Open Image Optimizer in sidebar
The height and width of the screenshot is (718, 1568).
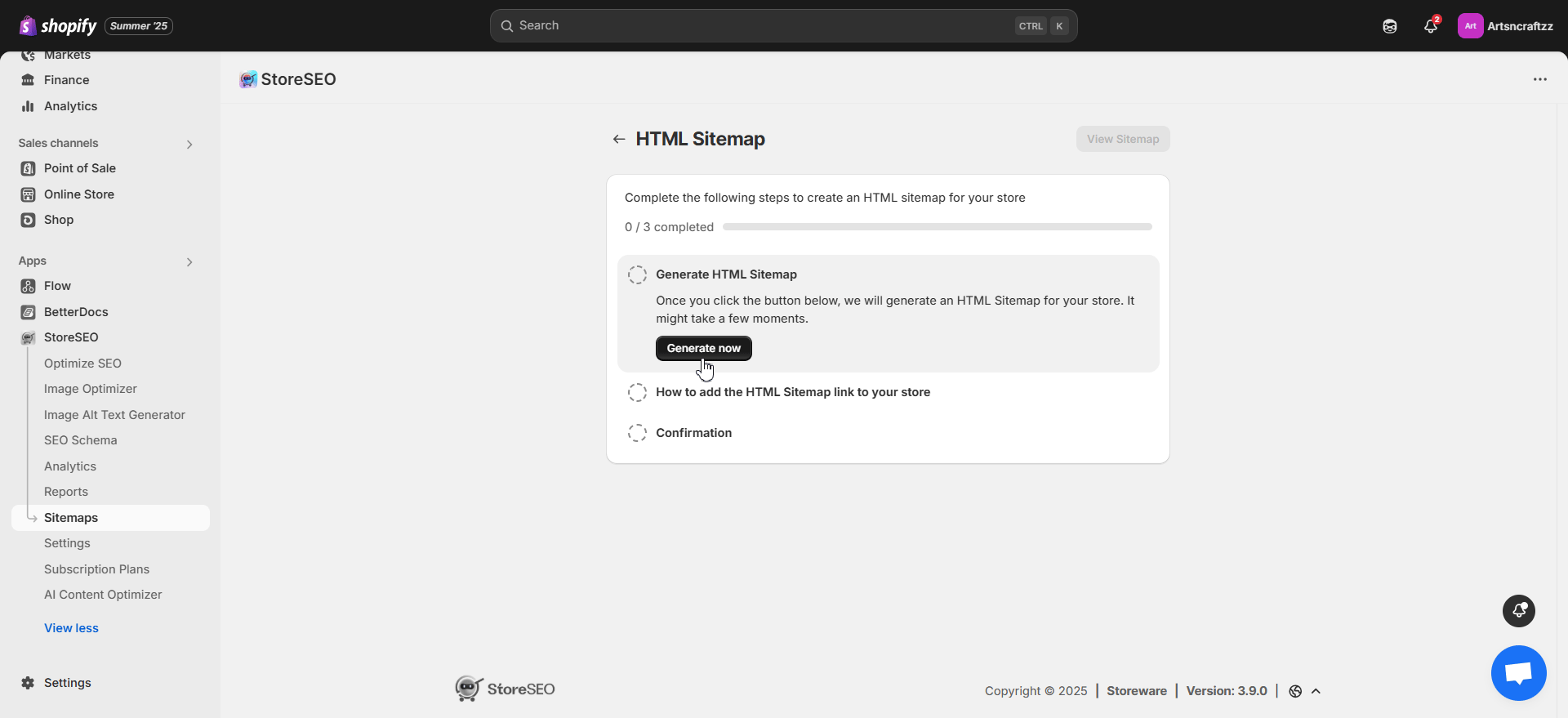click(91, 389)
